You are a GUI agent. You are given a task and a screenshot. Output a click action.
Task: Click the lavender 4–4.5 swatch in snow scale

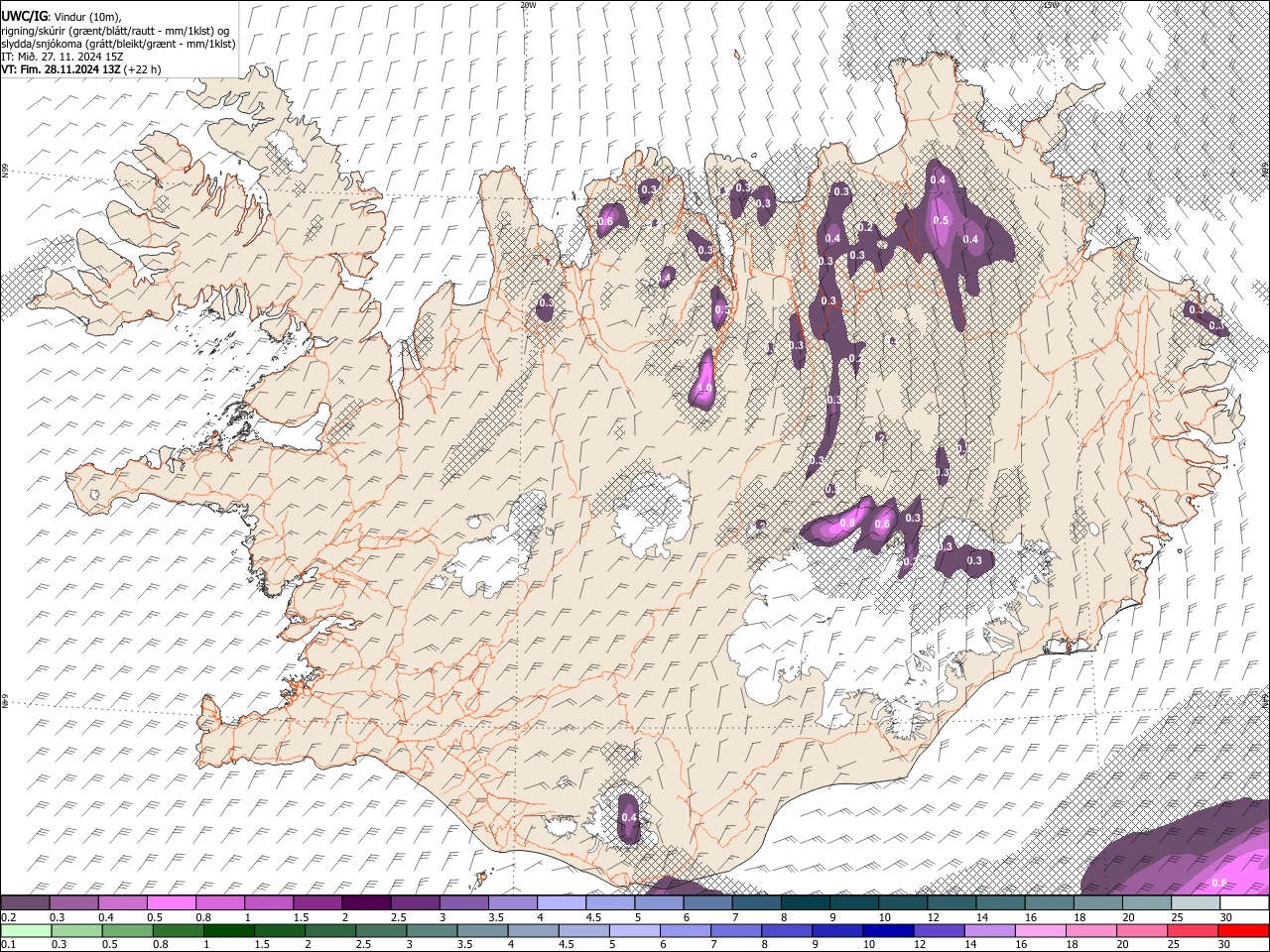562,903
